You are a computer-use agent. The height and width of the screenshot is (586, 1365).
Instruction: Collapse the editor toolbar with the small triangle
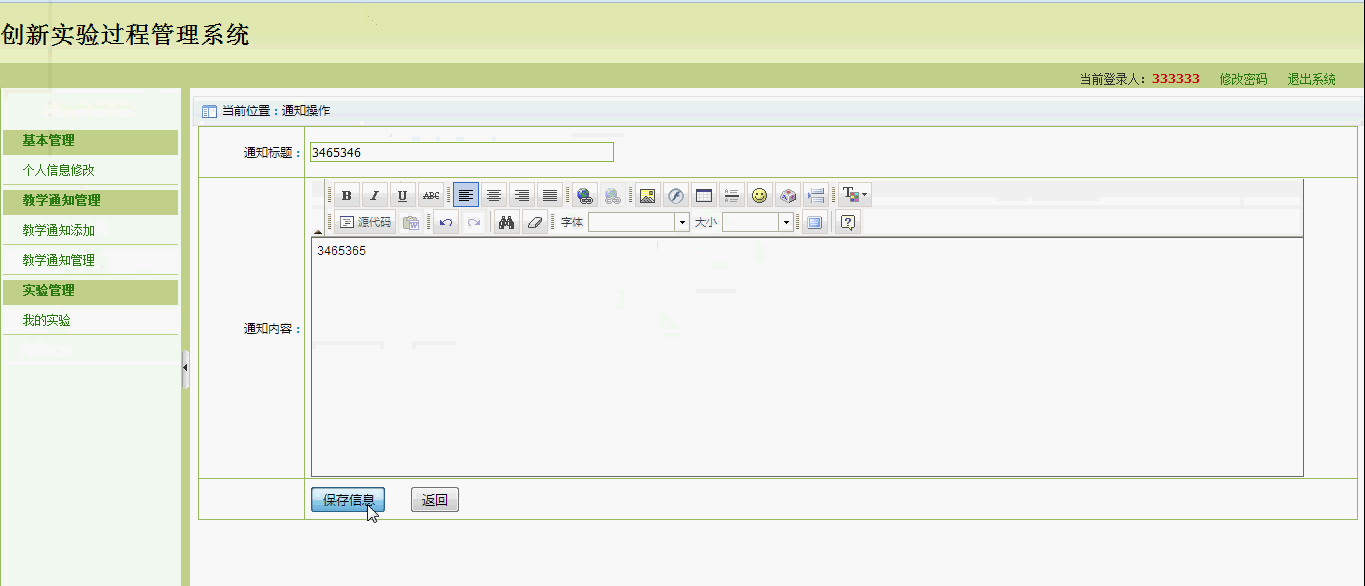(318, 232)
